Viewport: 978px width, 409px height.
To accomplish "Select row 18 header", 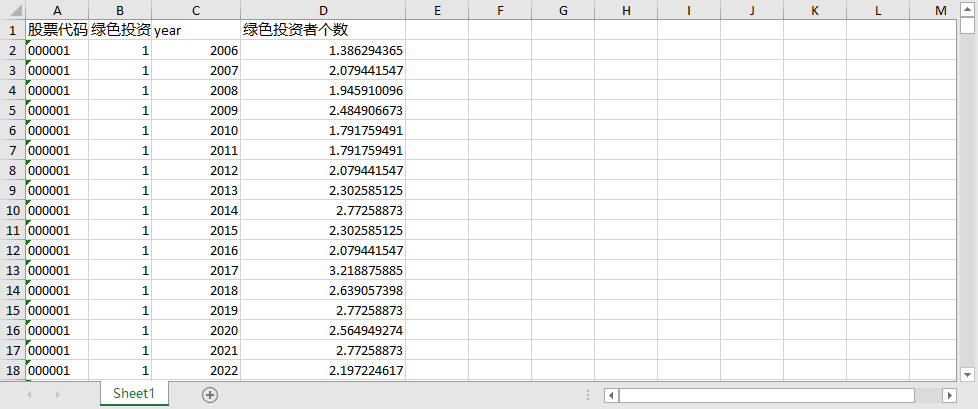I will pyautogui.click(x=12, y=370).
